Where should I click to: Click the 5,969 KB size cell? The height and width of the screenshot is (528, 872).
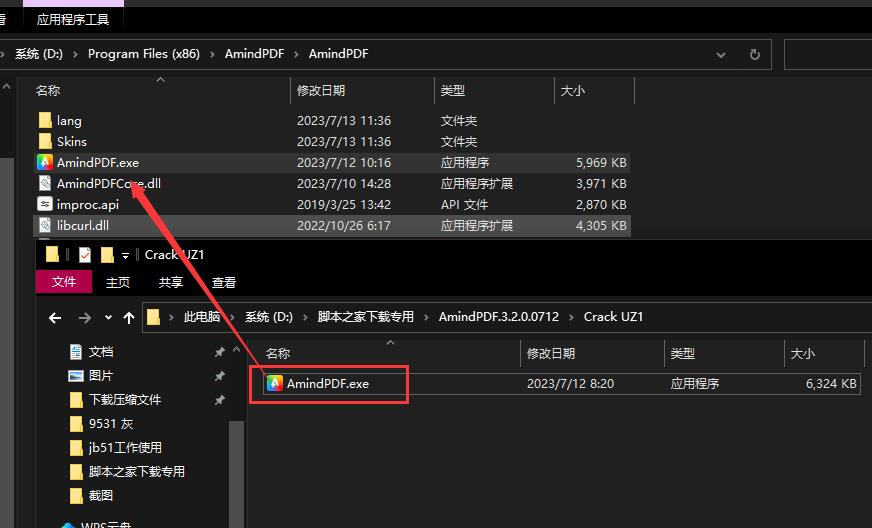pyautogui.click(x=601, y=162)
